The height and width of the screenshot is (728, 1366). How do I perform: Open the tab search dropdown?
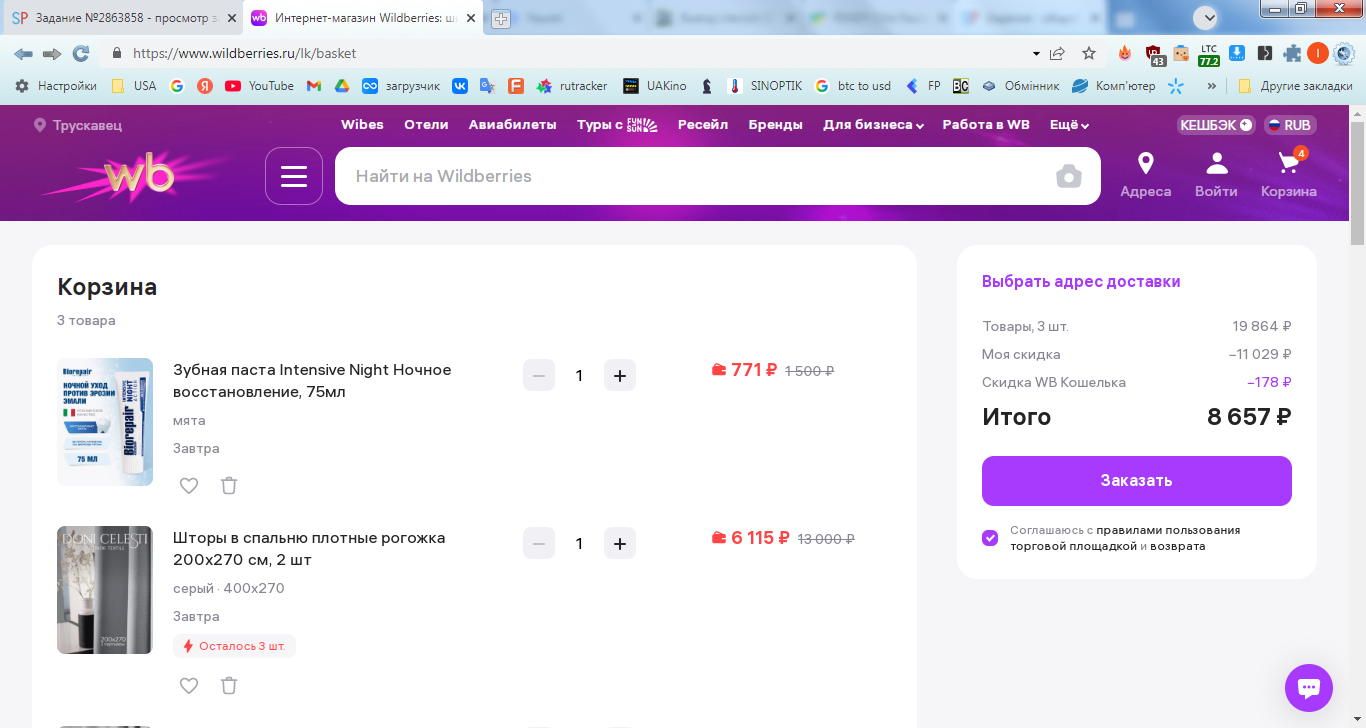coord(1208,18)
